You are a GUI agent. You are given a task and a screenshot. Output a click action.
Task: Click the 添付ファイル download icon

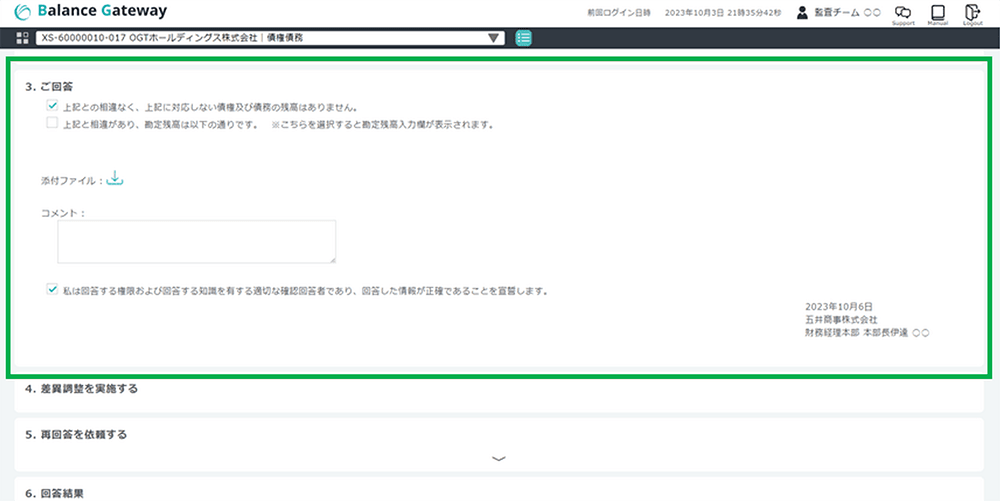click(x=114, y=179)
